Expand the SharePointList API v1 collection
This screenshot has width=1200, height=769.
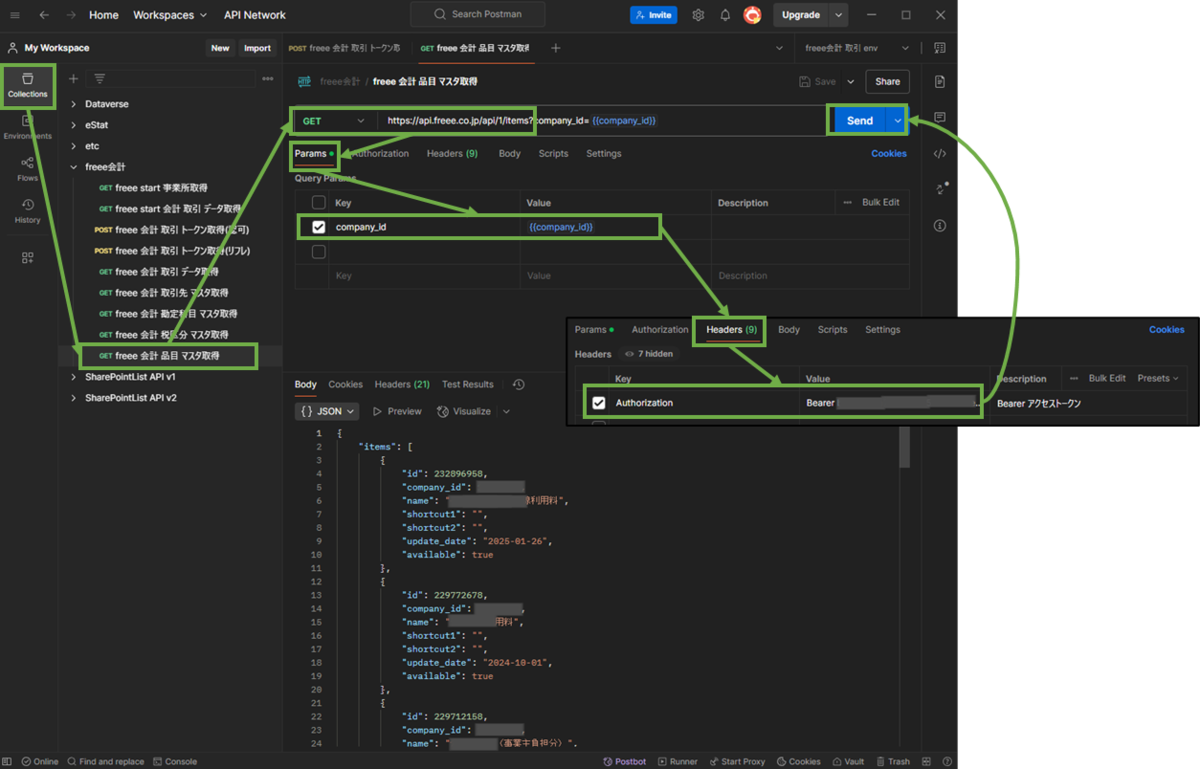tap(74, 377)
